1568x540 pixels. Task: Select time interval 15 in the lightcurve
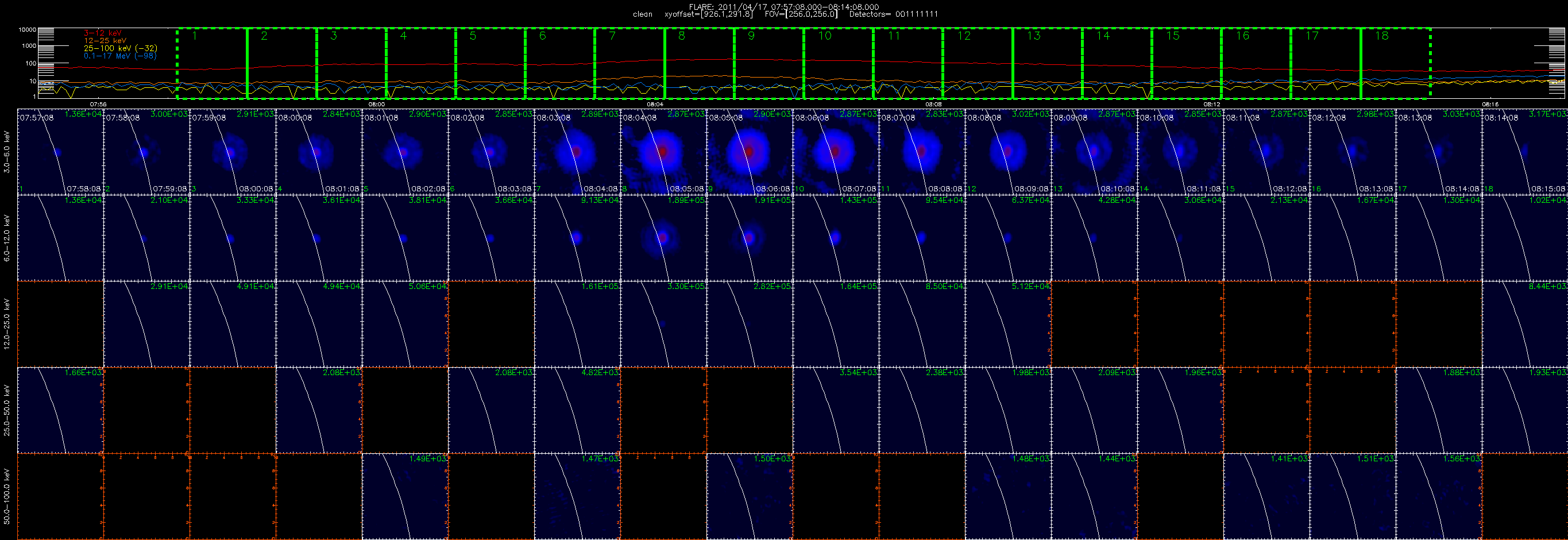coord(1187,63)
